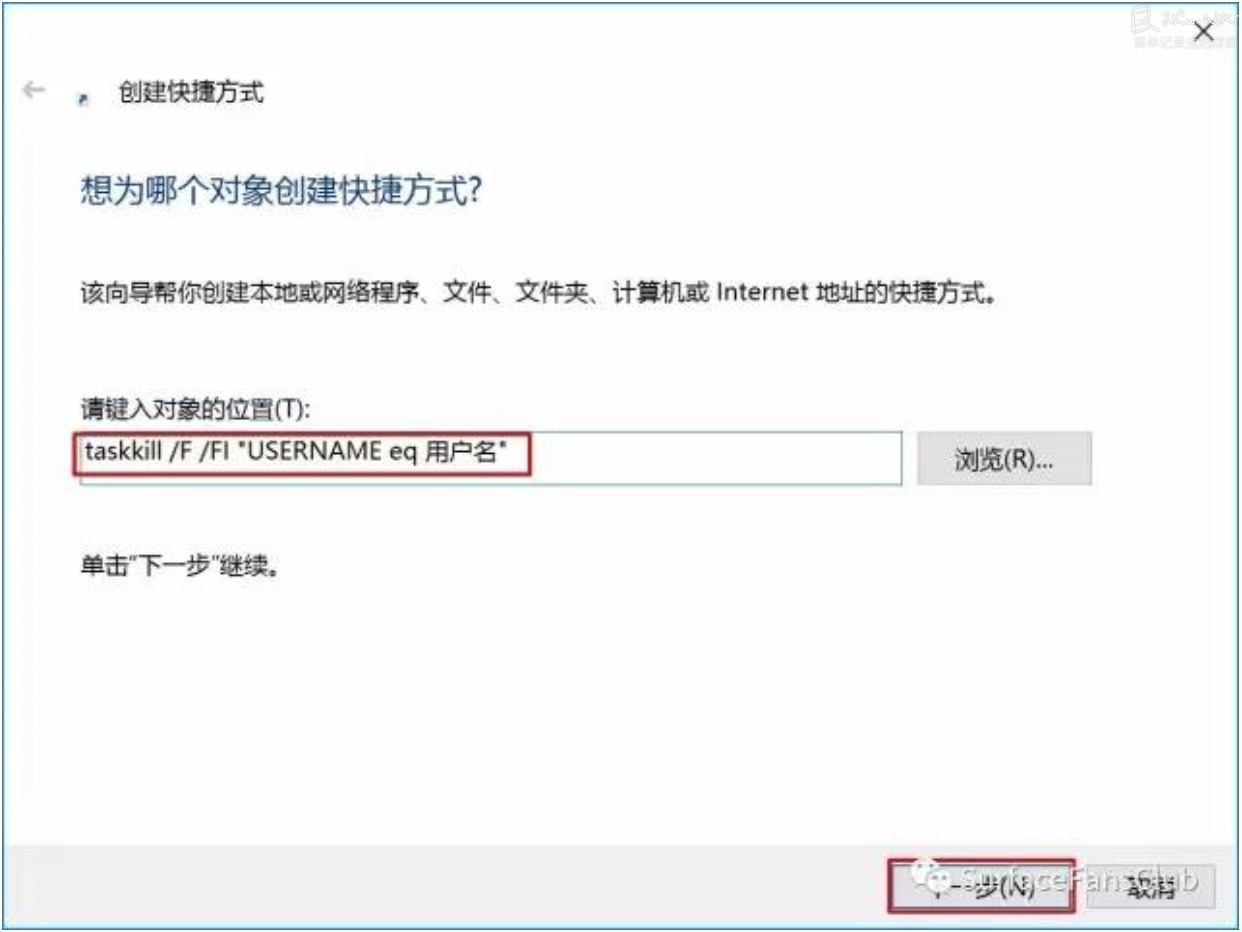1242x932 pixels.
Task: Click the hint text 单击"下一步"继续。
Action: pos(178,567)
